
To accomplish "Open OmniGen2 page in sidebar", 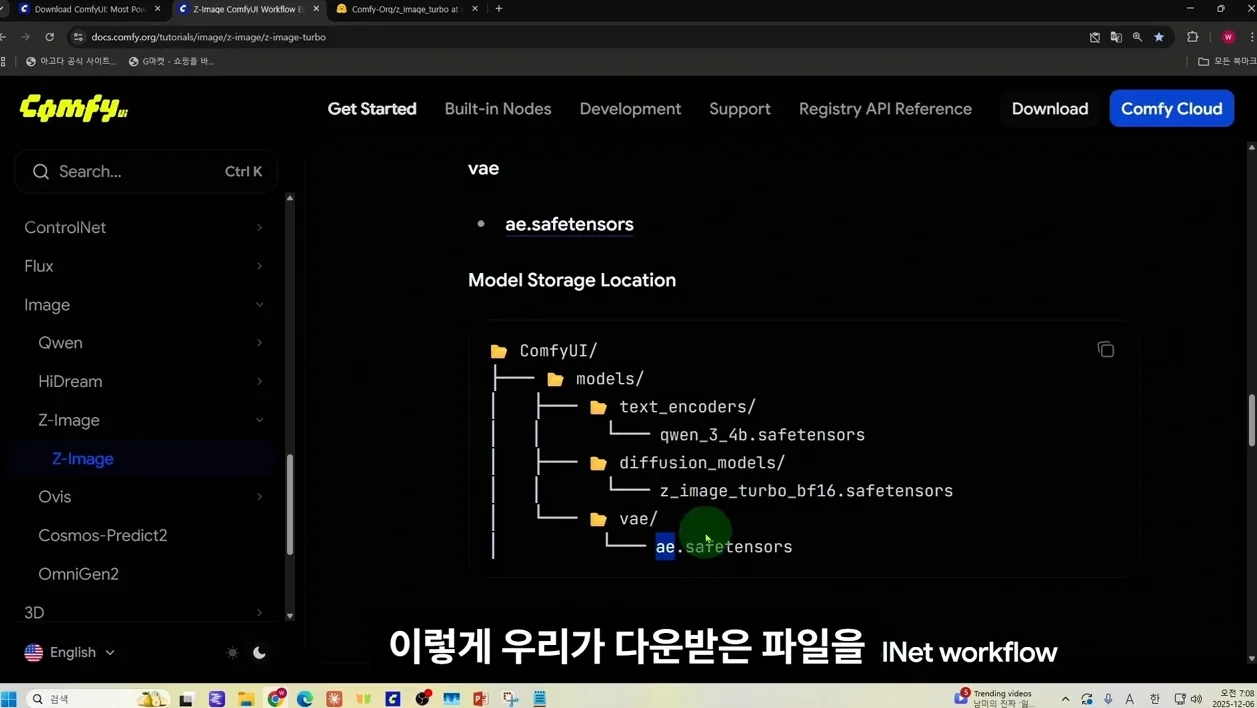I will click(78, 573).
